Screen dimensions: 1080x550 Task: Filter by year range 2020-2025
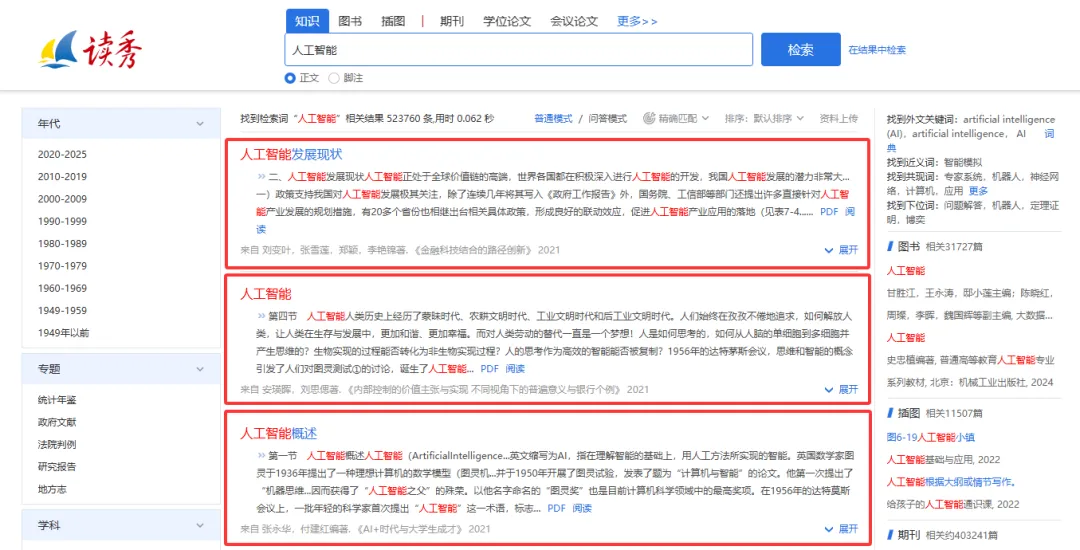[62, 155]
